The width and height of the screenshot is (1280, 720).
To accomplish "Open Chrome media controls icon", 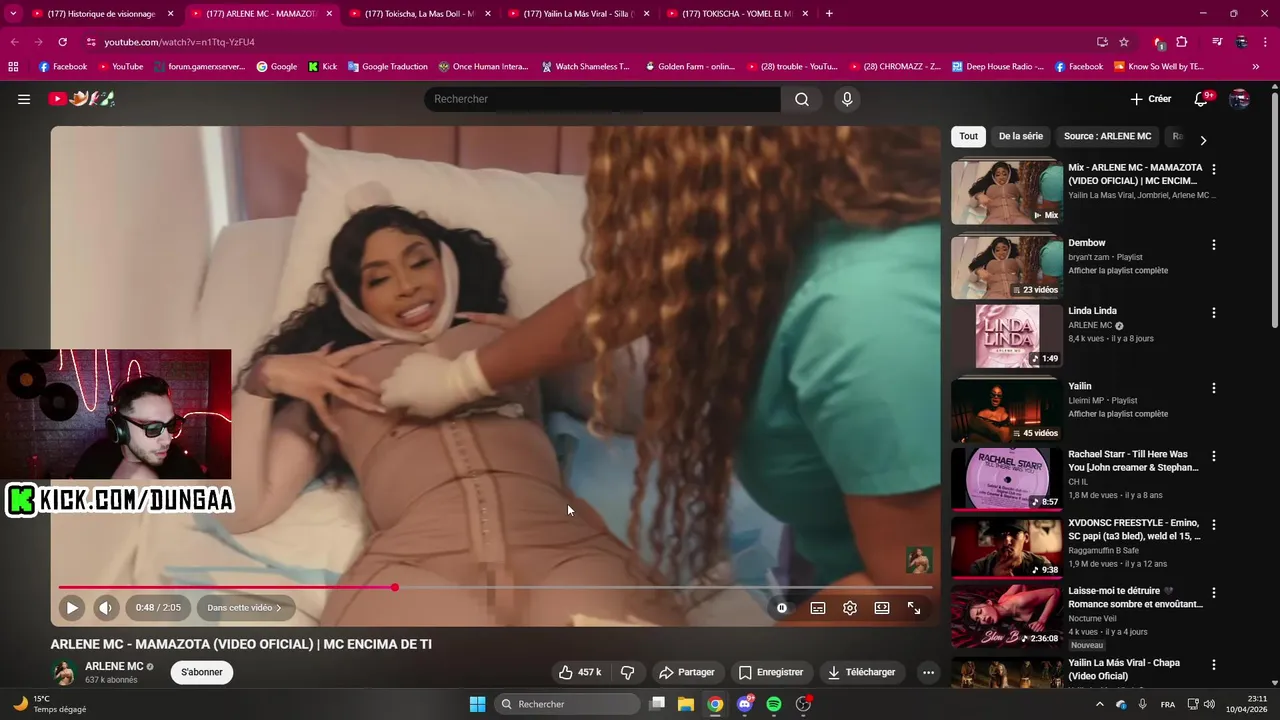I will pyautogui.click(x=1217, y=42).
